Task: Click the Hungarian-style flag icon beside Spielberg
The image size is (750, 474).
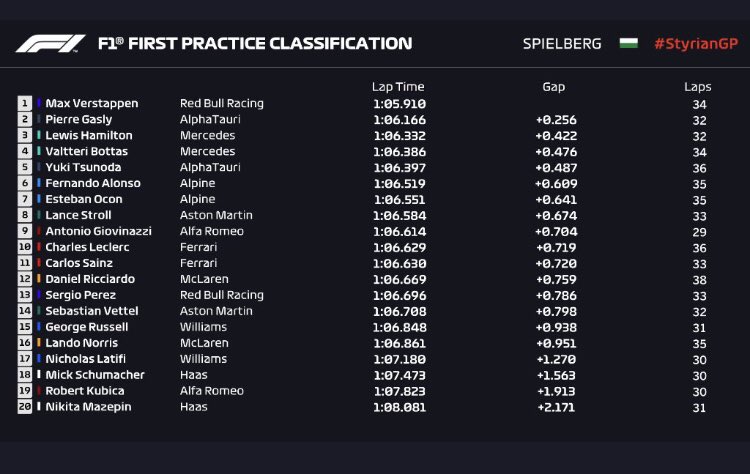Action: [x=628, y=44]
